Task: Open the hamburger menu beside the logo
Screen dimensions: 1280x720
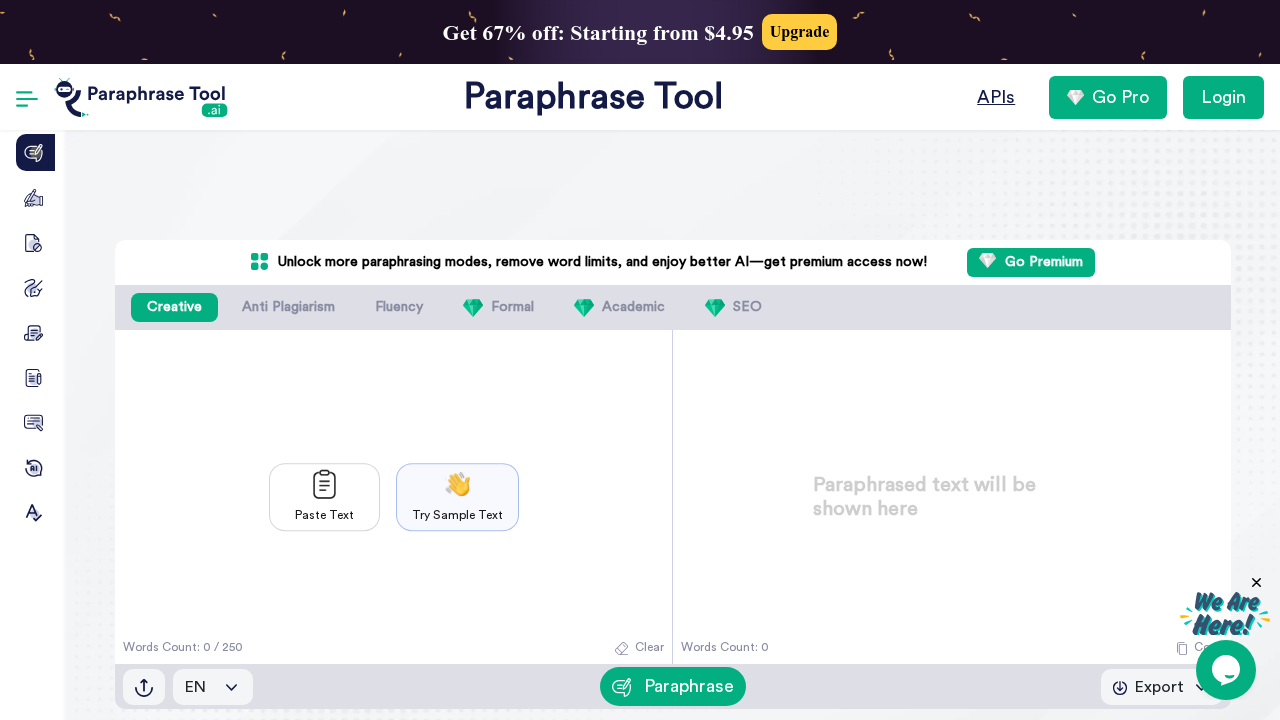Action: (26, 97)
